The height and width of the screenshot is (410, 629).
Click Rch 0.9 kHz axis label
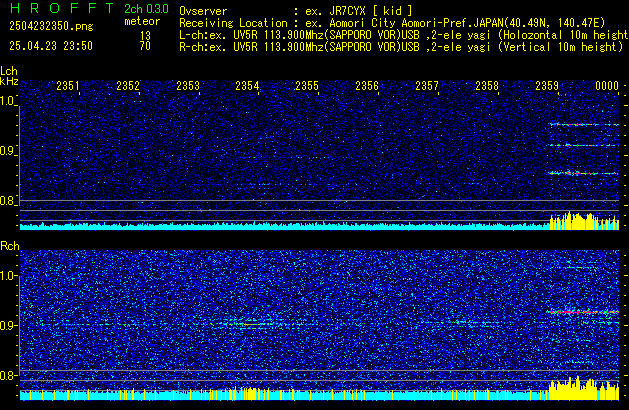tap(8, 325)
